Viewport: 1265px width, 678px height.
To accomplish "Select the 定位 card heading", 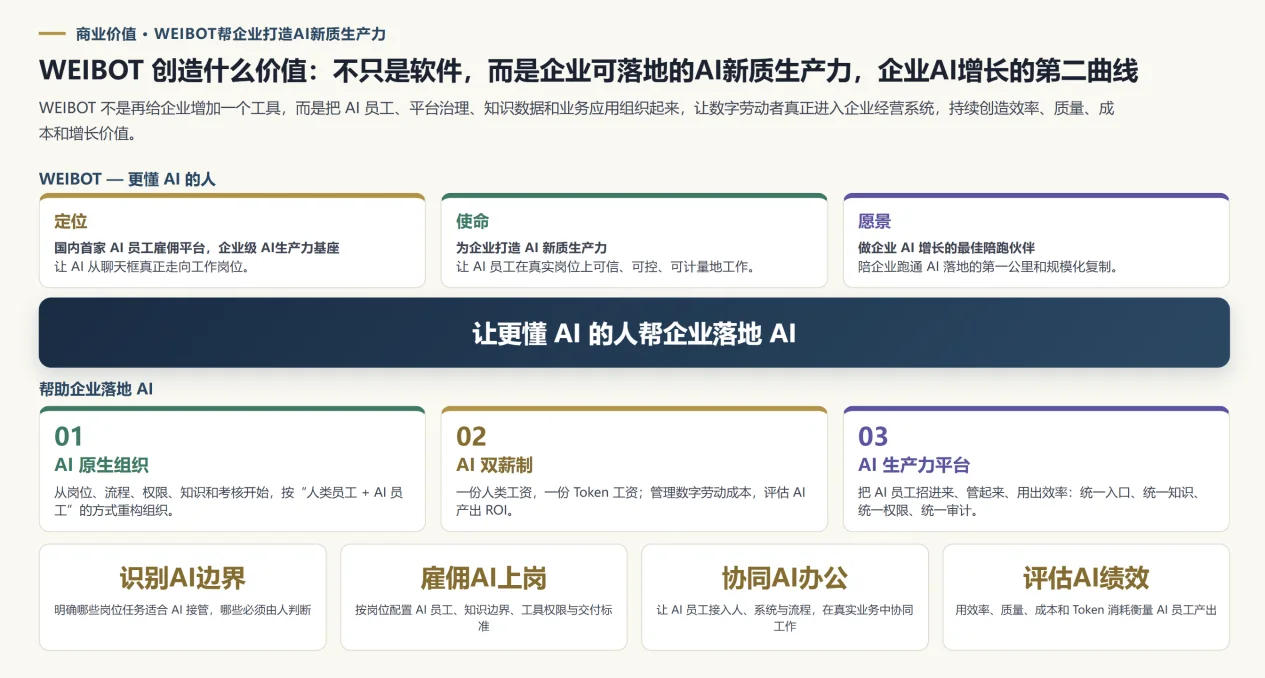I will 70,221.
